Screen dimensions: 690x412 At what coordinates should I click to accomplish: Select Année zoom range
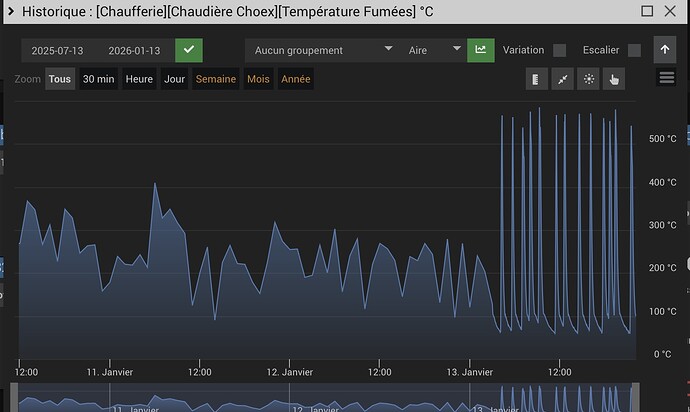[x=296, y=79]
